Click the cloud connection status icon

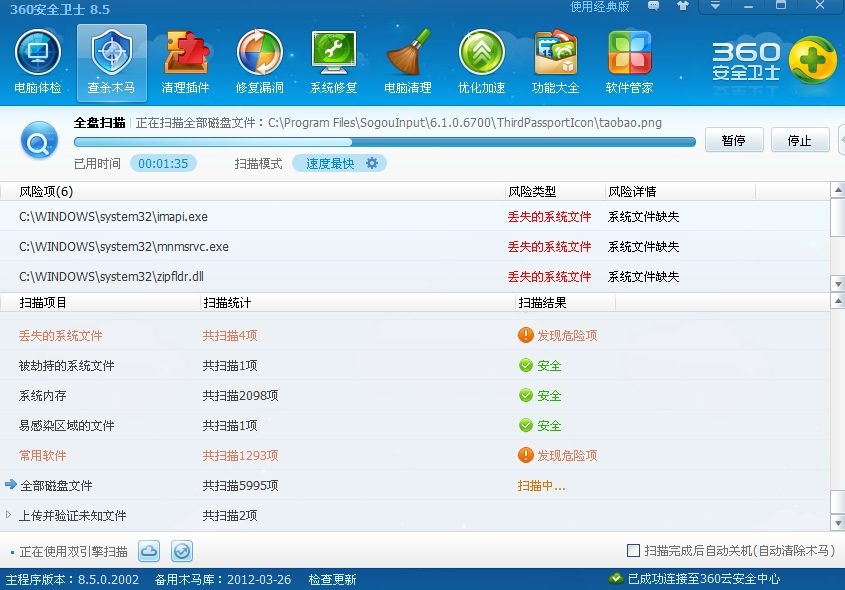(616, 579)
